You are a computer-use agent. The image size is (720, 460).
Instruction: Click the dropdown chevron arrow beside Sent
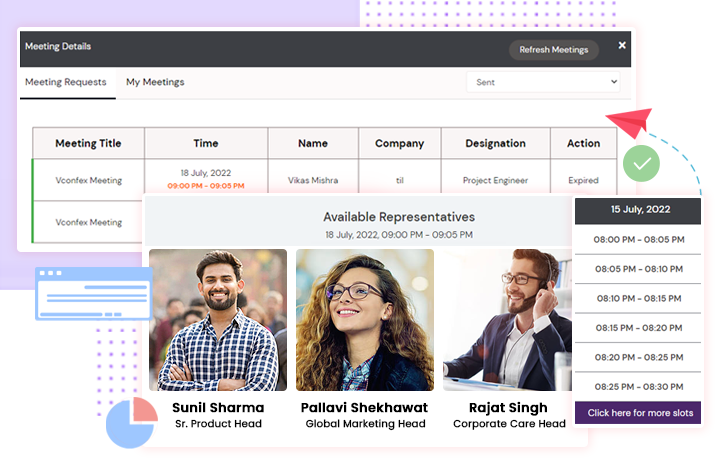(613, 82)
